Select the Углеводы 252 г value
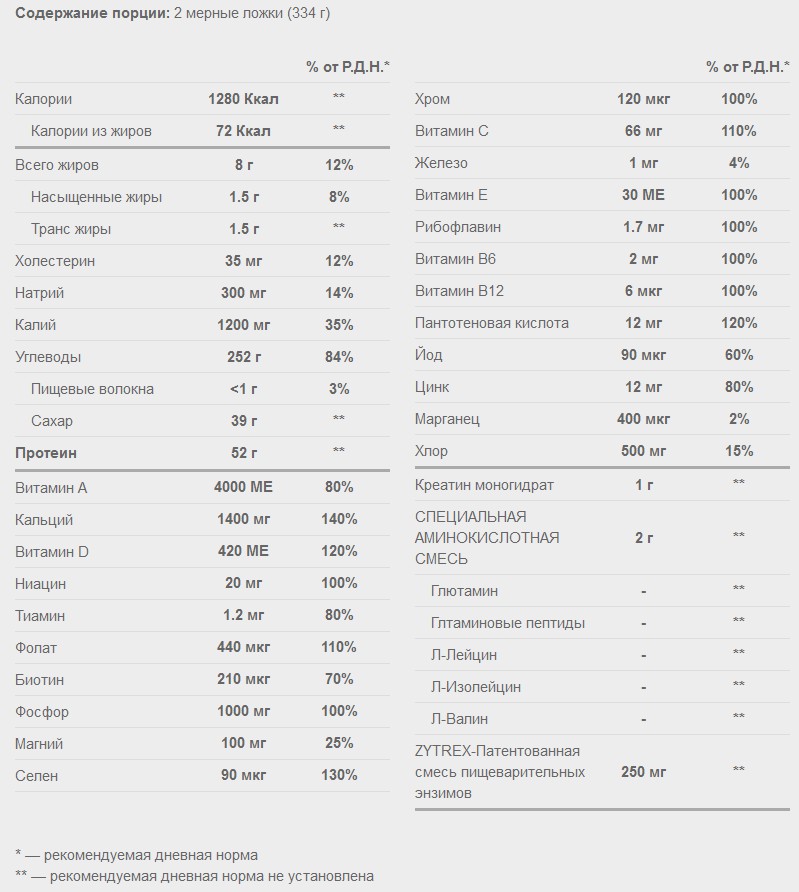Screen dimensions: 799x892 coord(244,357)
